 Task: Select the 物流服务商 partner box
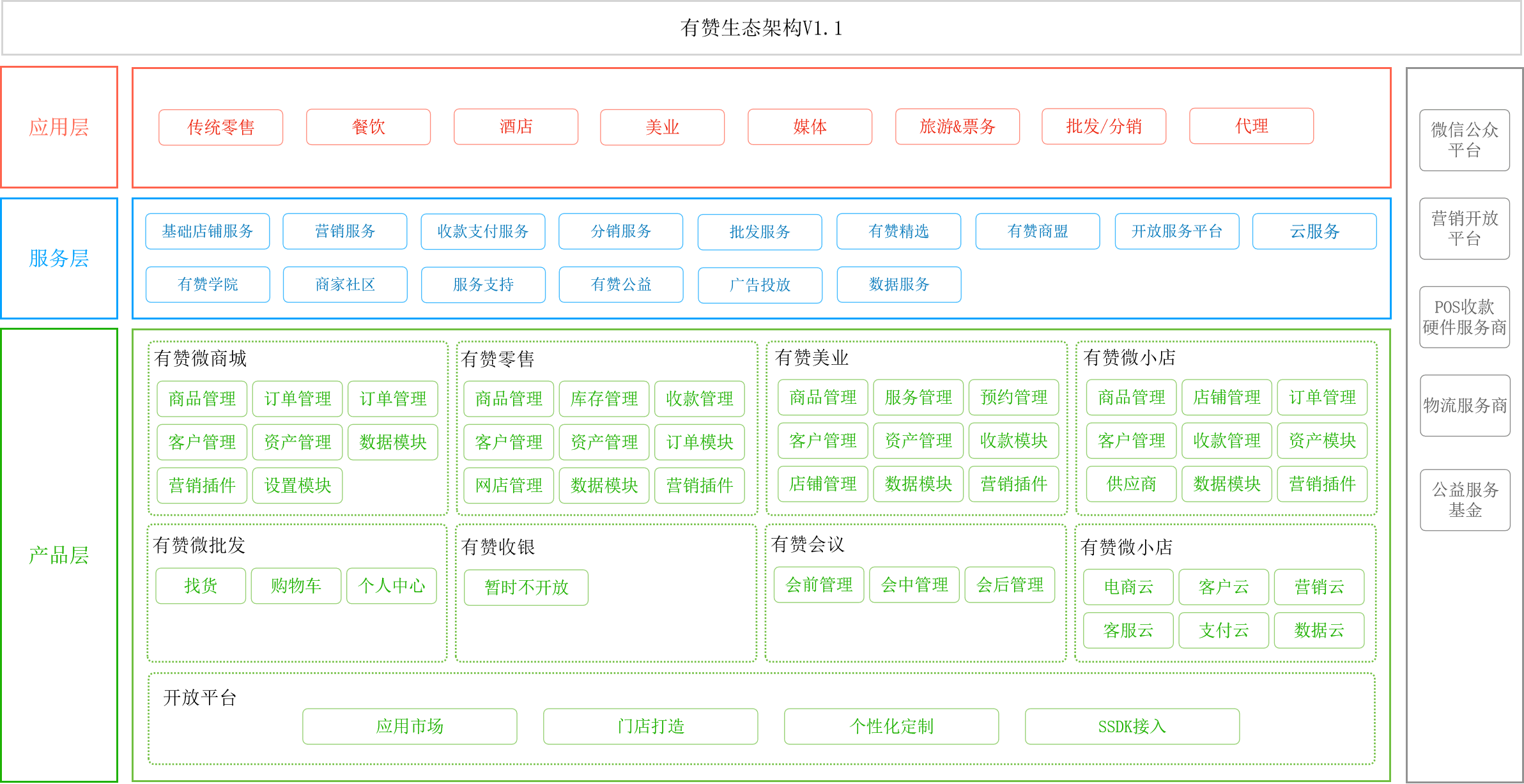1465,406
